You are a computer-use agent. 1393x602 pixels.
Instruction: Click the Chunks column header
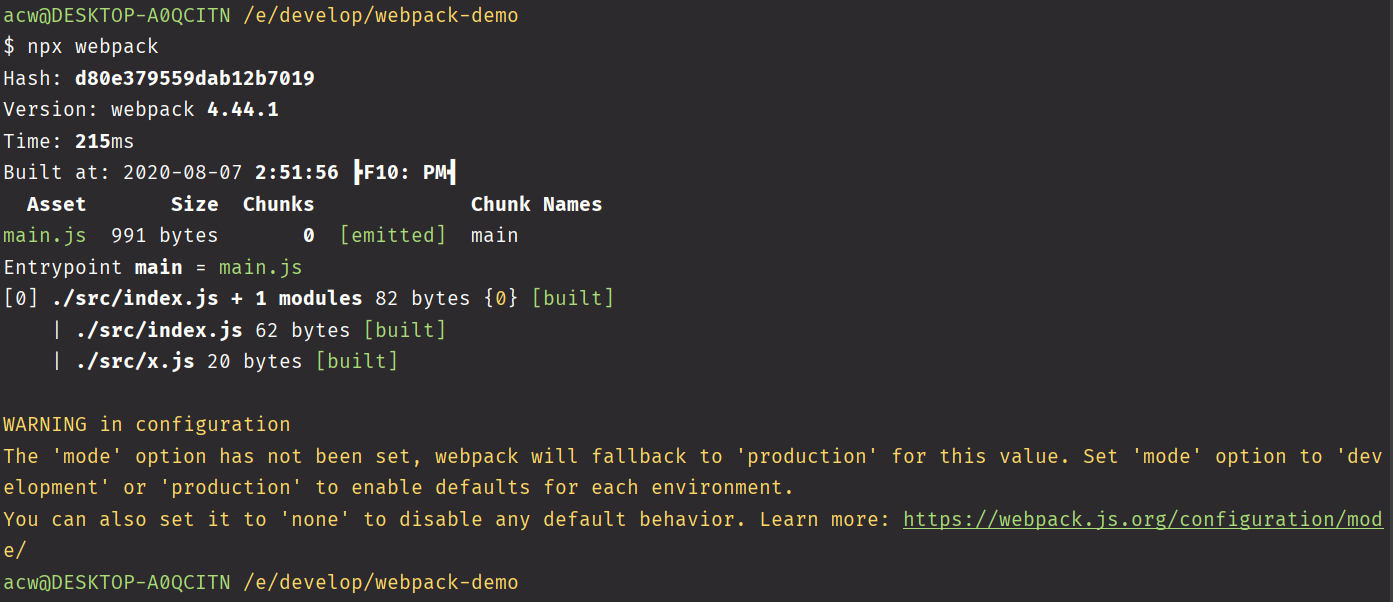click(279, 205)
